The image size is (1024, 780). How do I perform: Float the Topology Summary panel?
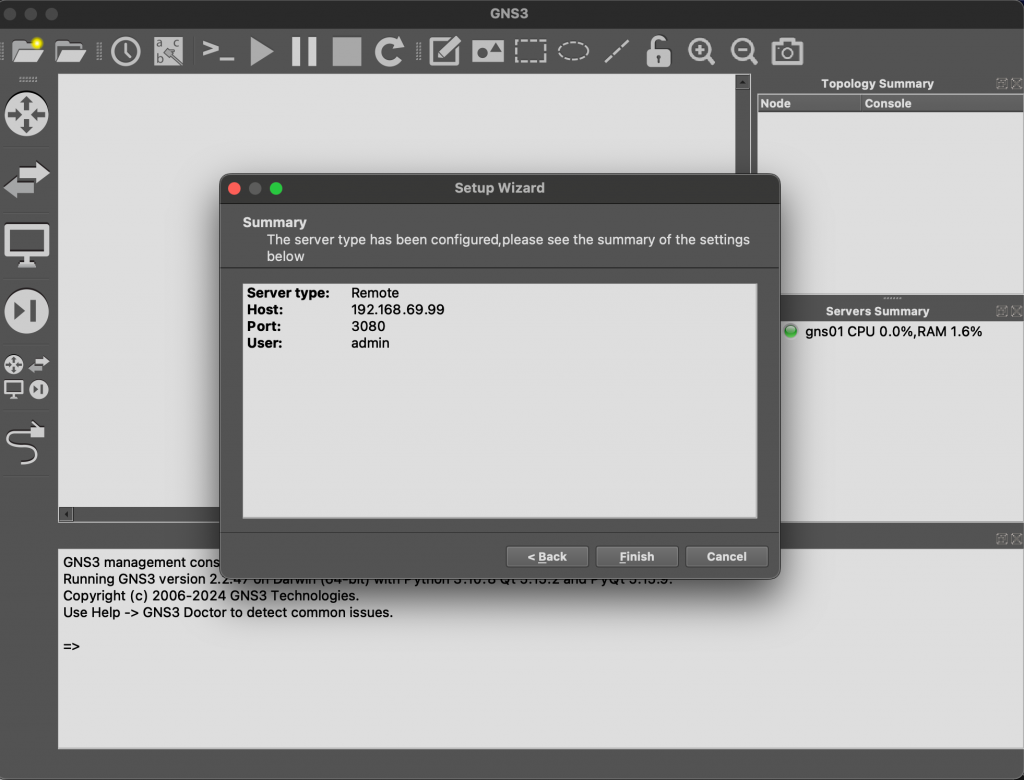click(1002, 84)
